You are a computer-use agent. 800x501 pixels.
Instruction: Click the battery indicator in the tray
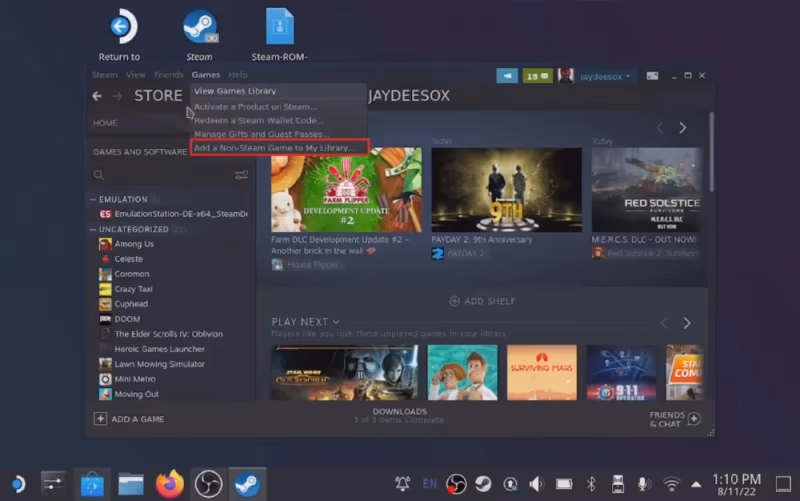coord(564,484)
